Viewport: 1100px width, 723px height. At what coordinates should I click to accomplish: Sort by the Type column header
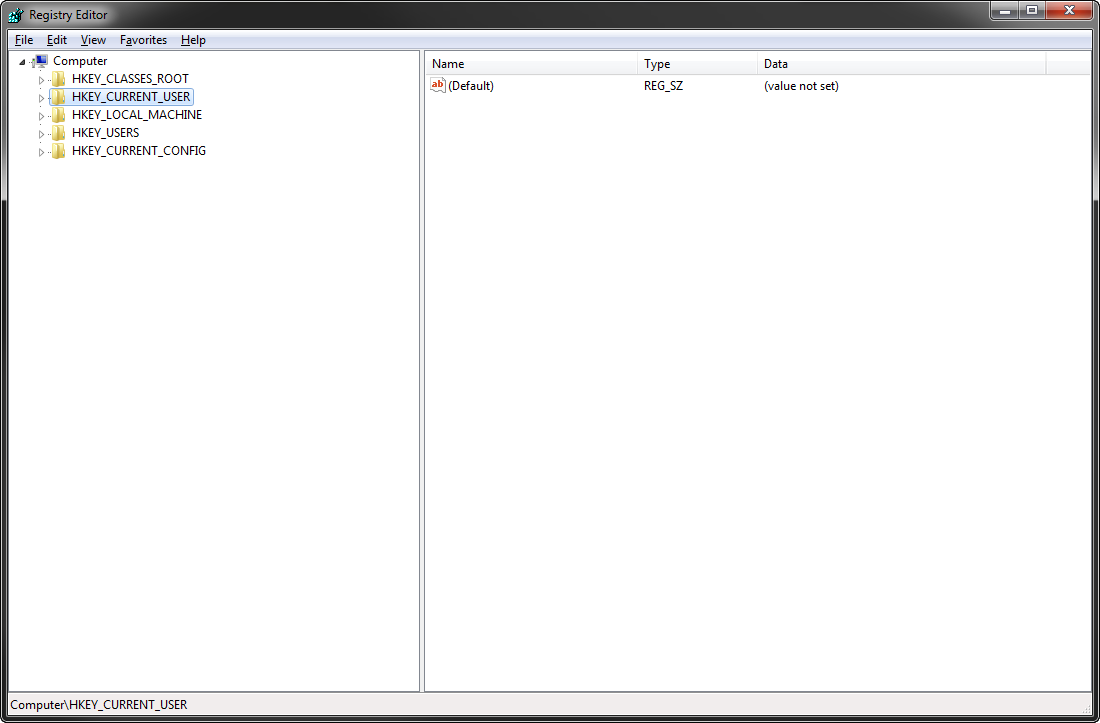698,64
